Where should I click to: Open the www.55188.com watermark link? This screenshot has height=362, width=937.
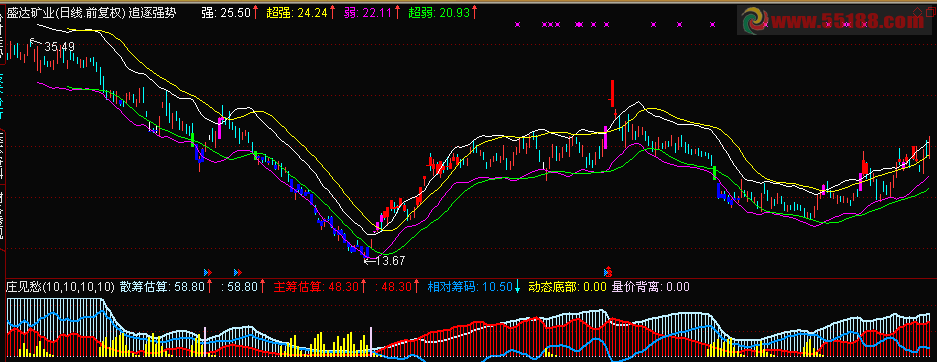click(x=847, y=22)
